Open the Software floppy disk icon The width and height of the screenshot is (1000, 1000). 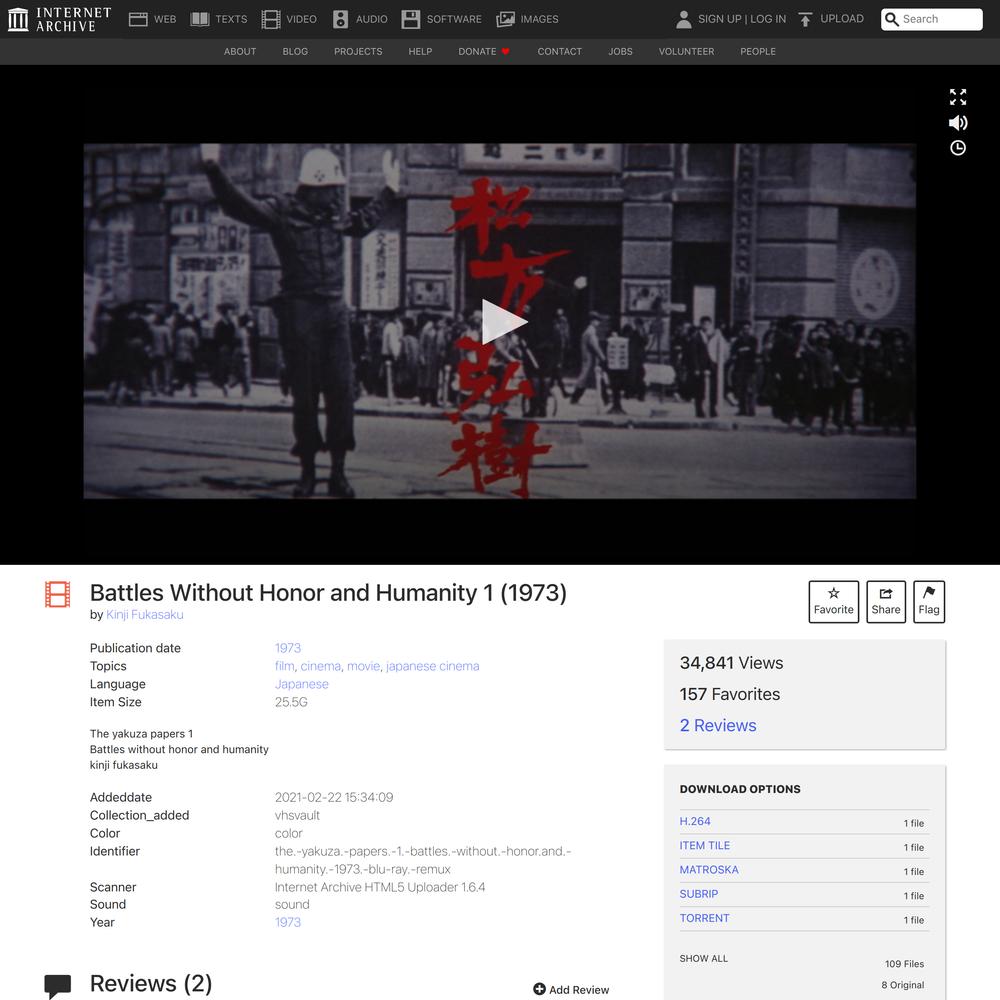pos(411,19)
